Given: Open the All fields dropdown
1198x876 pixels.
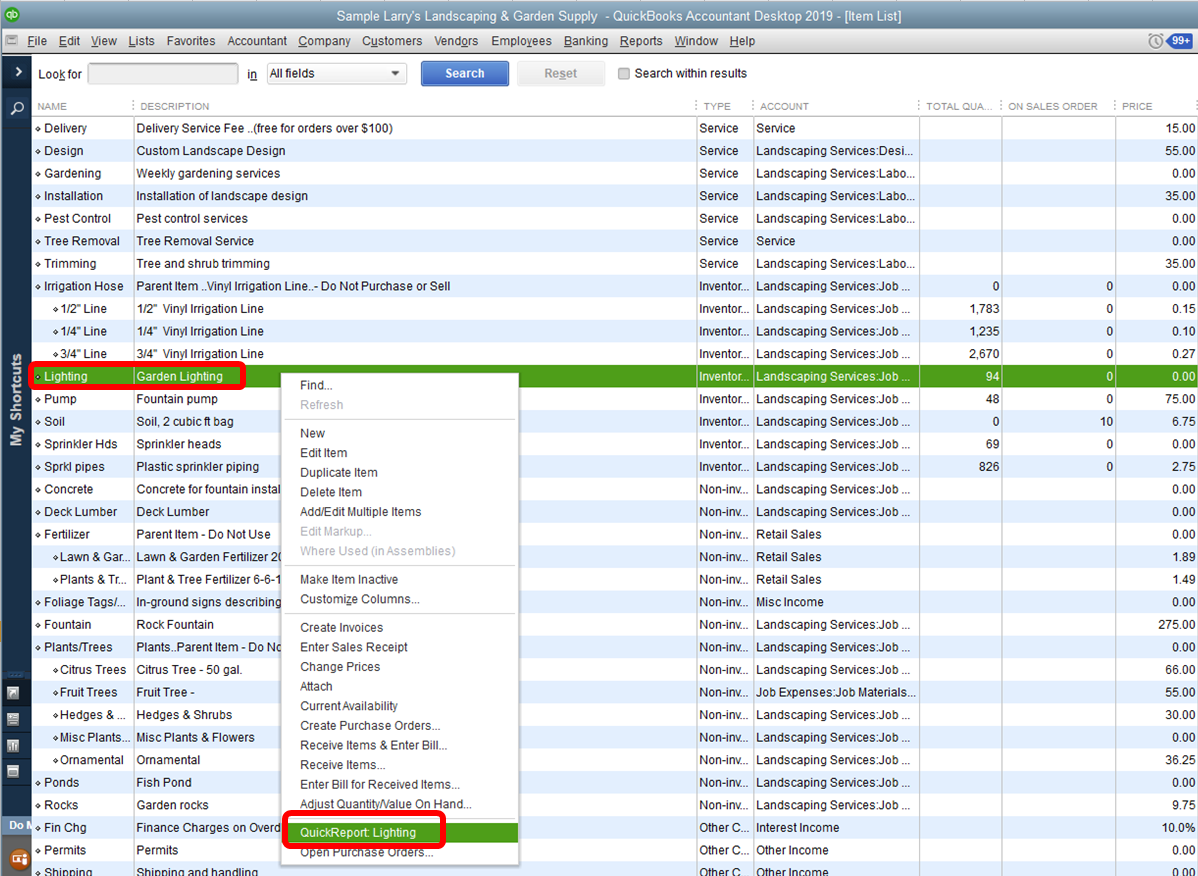Looking at the screenshot, I should 336,73.
